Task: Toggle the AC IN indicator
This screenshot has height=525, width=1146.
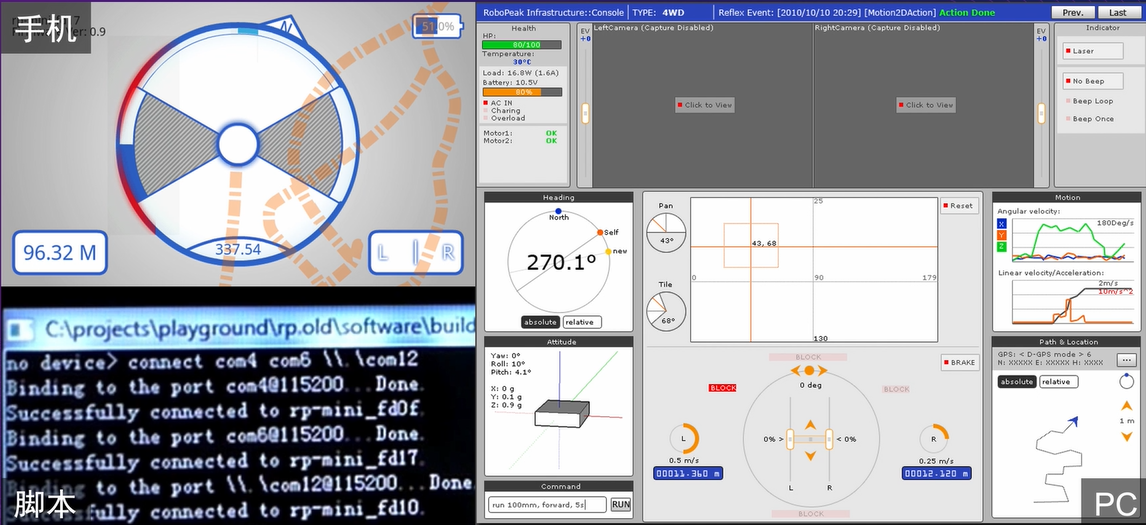Action: point(498,103)
